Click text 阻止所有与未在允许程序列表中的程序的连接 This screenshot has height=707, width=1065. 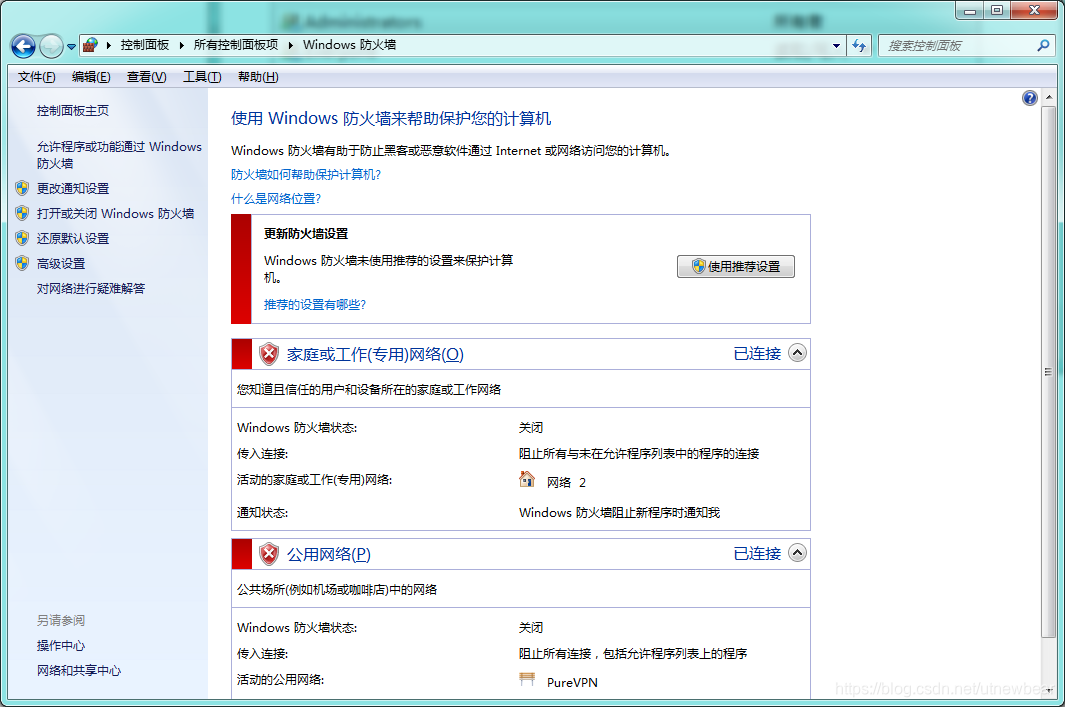coord(639,454)
